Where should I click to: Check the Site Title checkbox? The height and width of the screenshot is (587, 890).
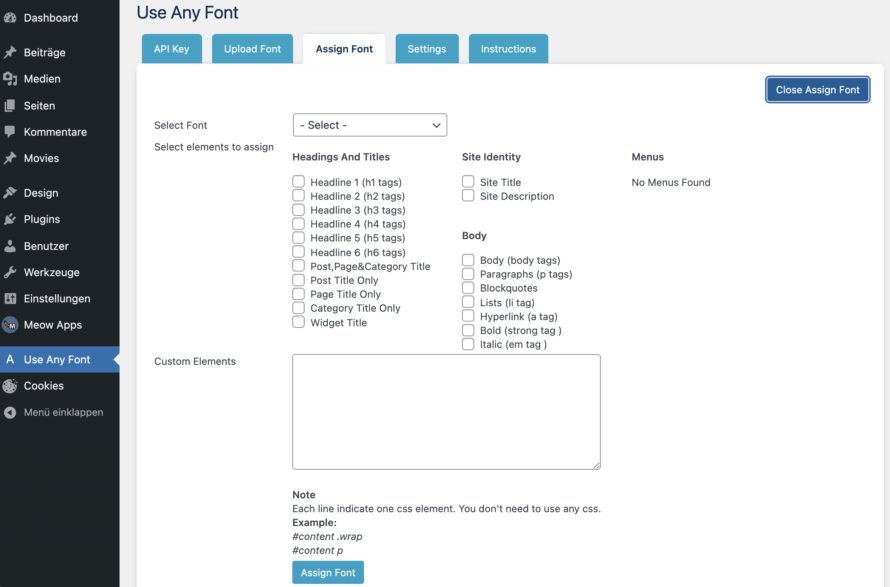[468, 182]
